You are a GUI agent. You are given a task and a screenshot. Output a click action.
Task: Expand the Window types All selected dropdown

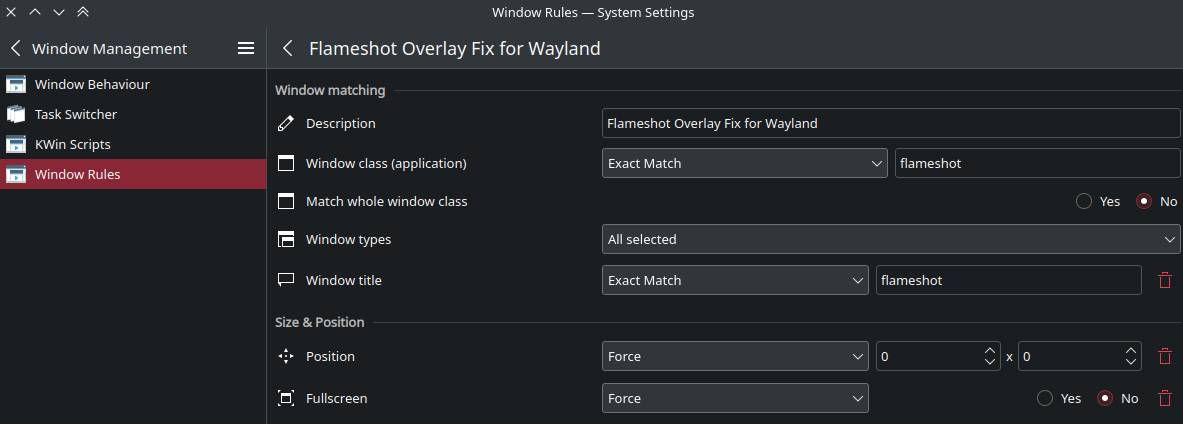click(x=891, y=240)
